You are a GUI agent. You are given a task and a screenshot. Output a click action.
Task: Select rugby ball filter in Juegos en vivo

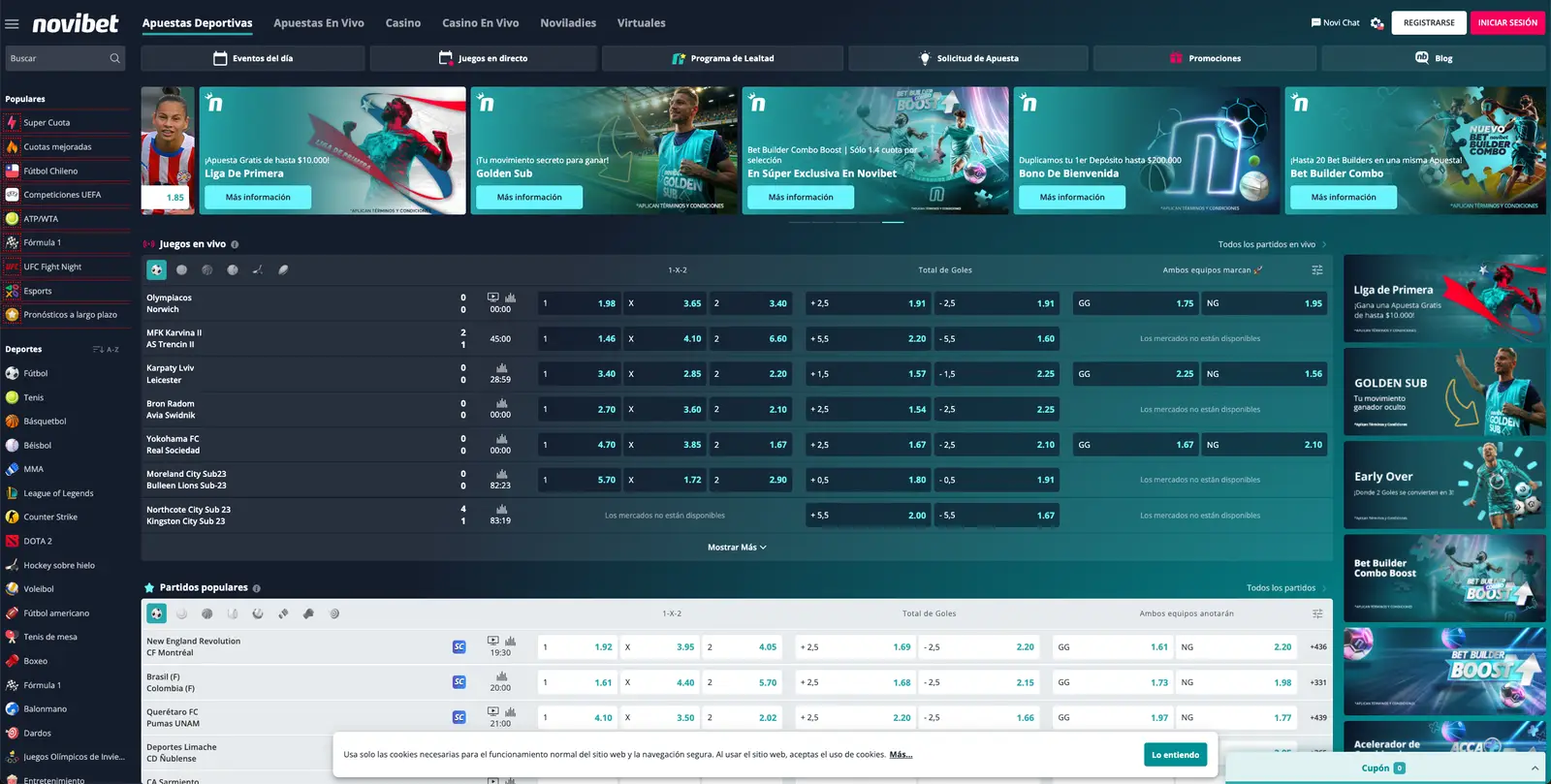(x=283, y=270)
